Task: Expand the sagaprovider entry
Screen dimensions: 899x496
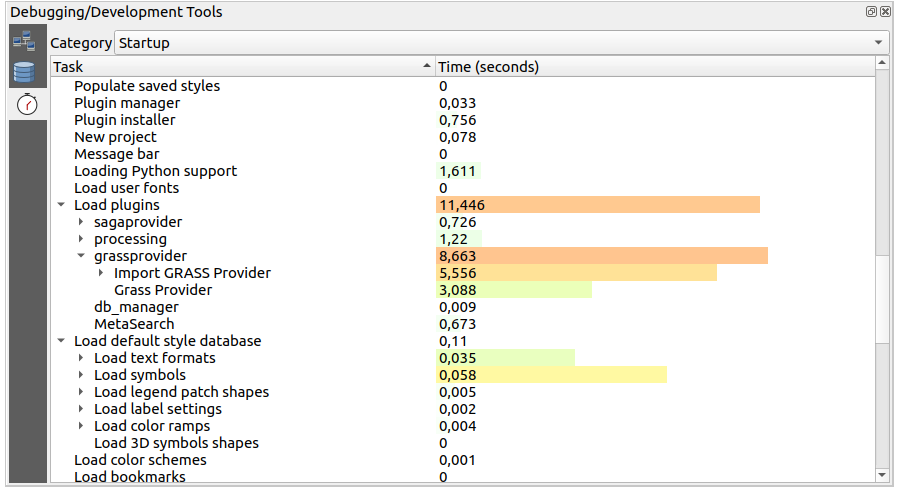Action: click(x=82, y=222)
